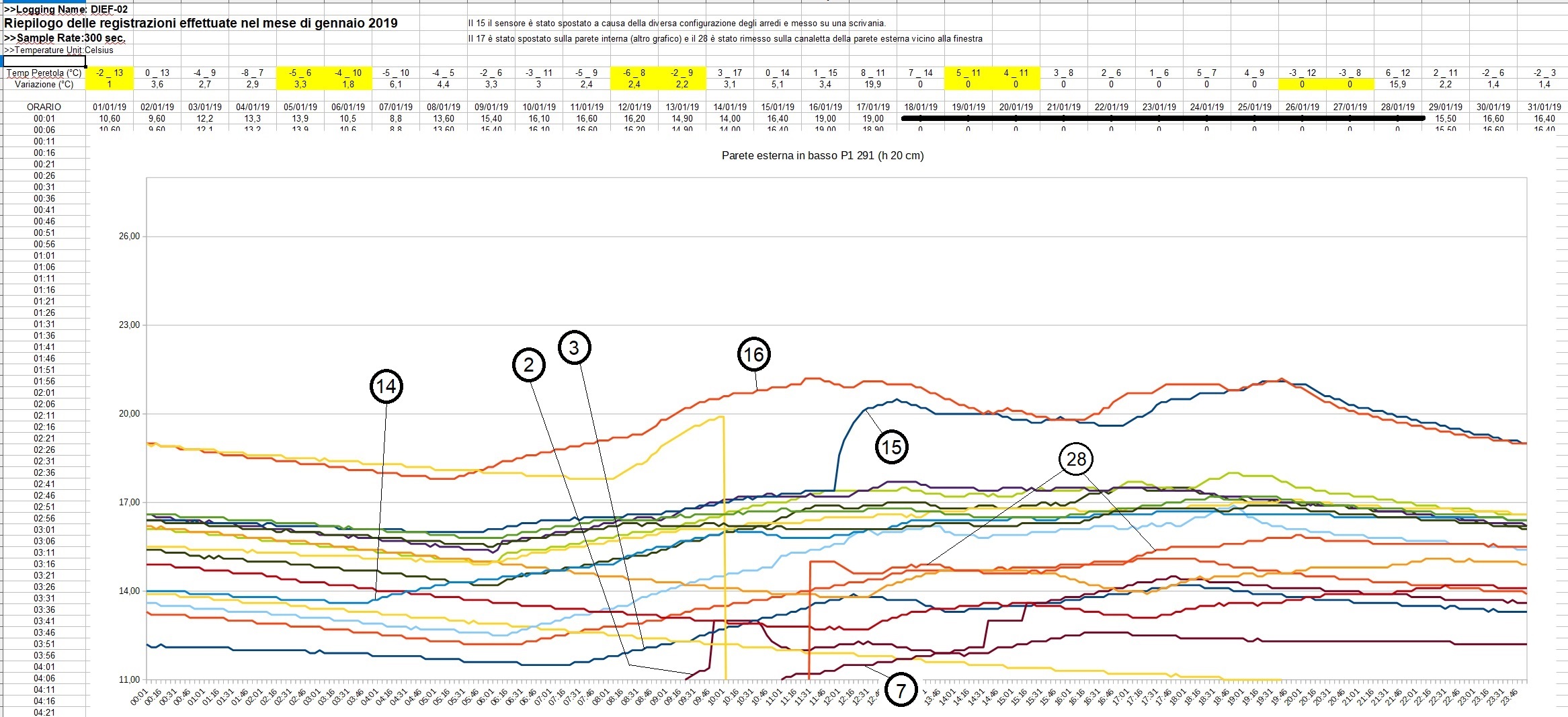Click the 'Riepilogo delle registrazioni' heading cell
Viewport: 1568px width, 717px height.
tap(201, 24)
